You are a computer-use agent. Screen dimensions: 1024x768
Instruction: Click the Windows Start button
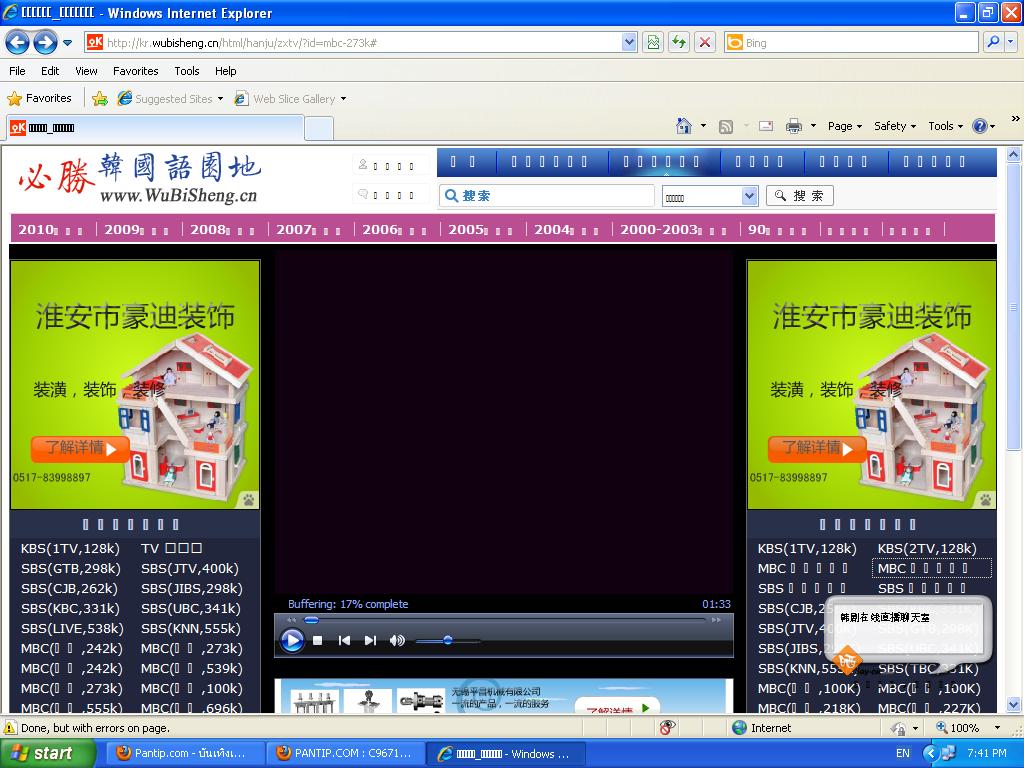point(46,753)
